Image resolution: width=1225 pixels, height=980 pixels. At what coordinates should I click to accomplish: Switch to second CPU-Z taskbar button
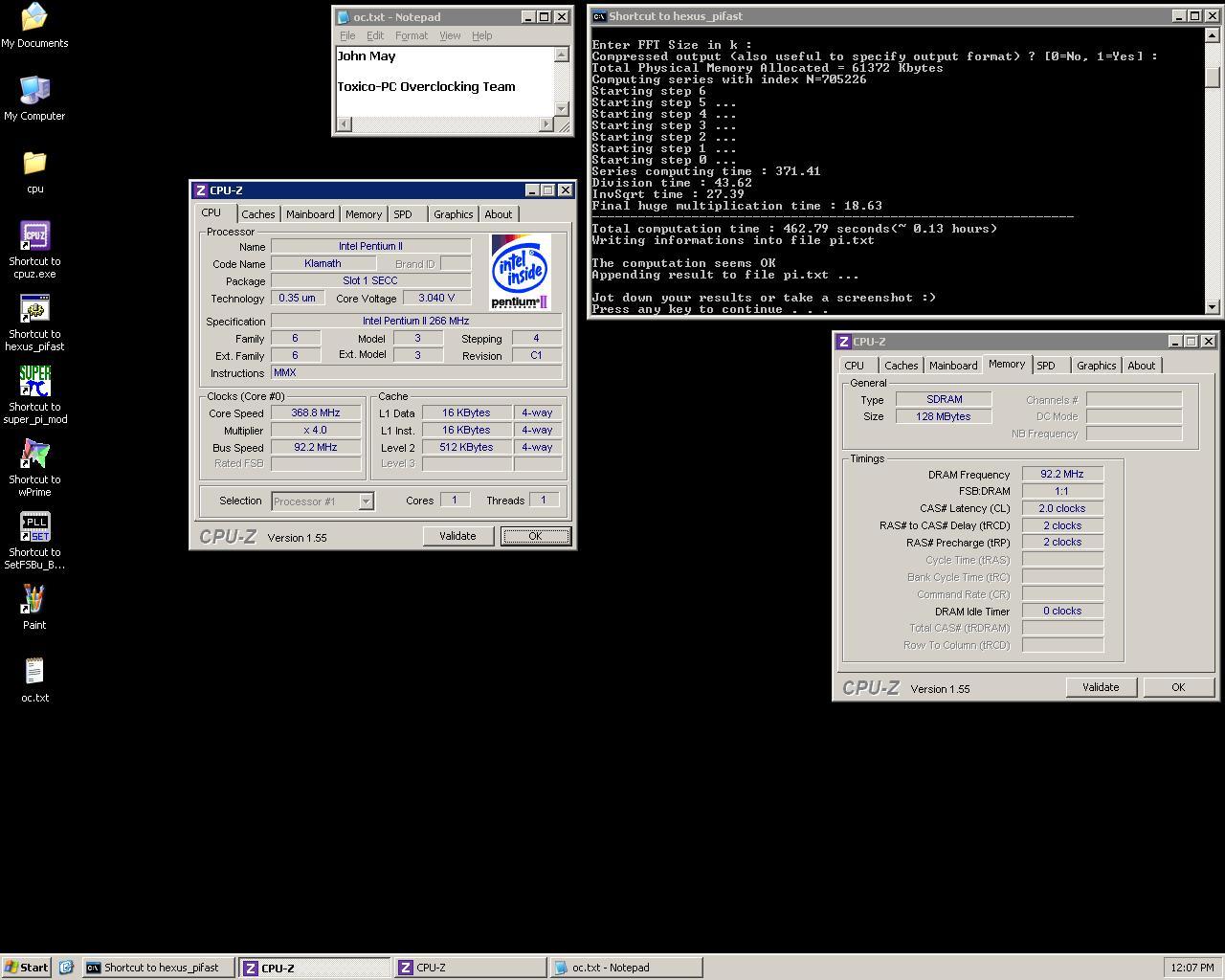(471, 968)
